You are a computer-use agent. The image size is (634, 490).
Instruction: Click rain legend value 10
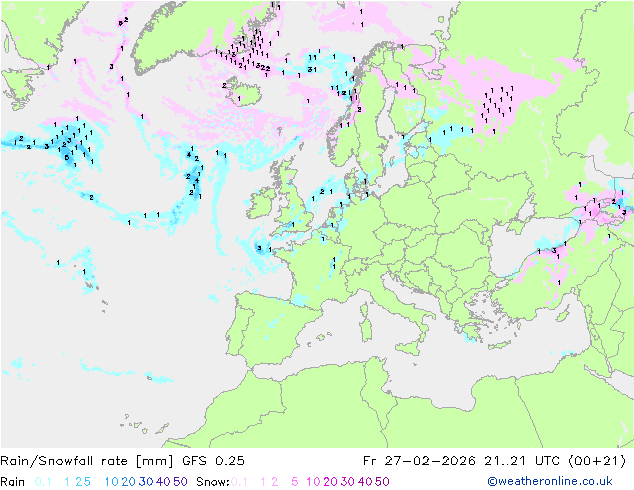[111, 482]
